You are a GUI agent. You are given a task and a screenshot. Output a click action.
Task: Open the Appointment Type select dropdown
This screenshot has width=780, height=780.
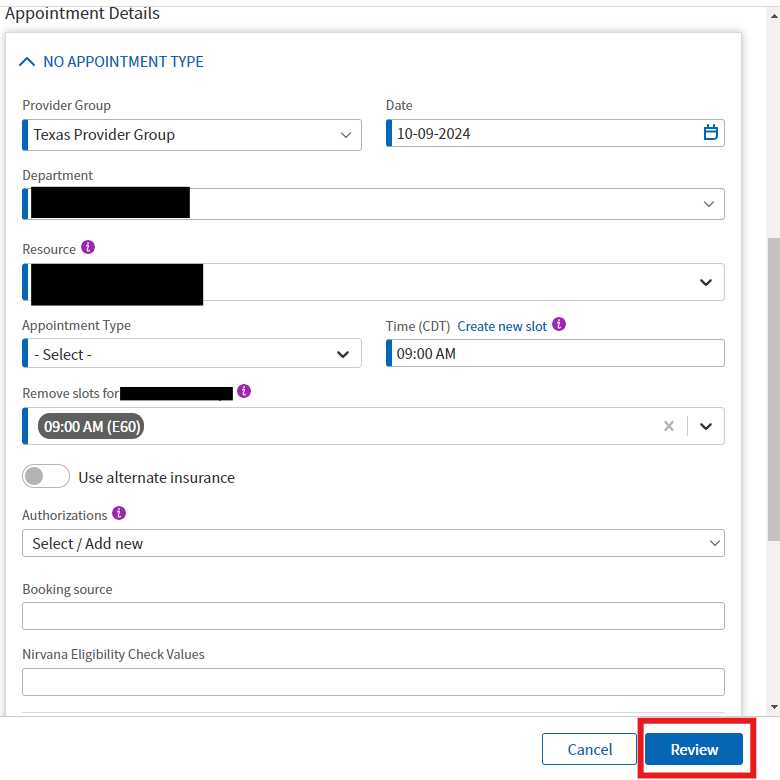point(192,354)
